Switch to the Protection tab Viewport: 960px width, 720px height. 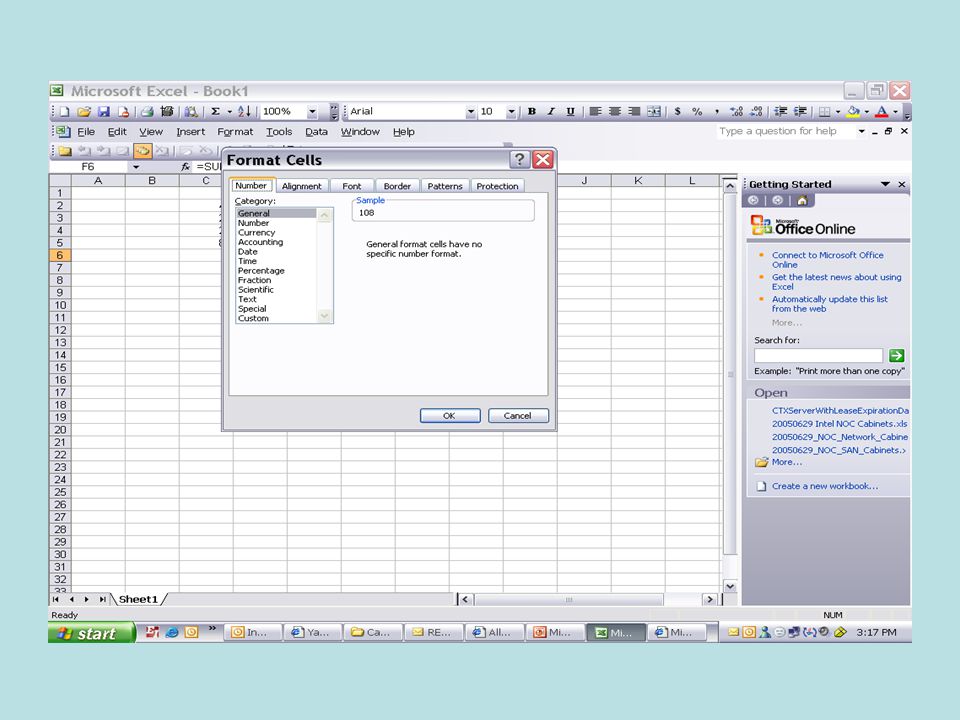pyautogui.click(x=497, y=186)
